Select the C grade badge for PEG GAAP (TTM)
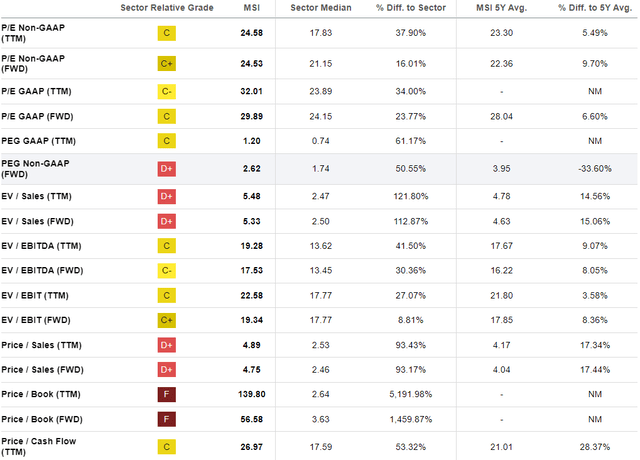 click(x=167, y=141)
